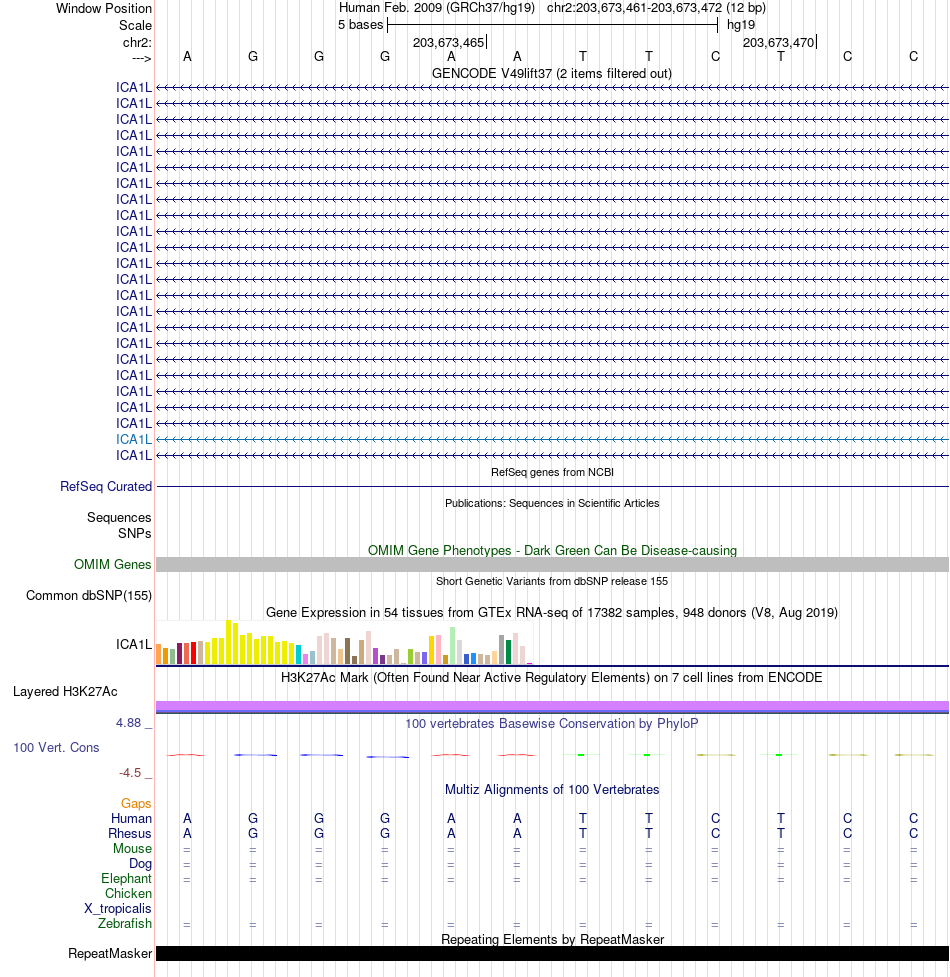Click the gray OMIM Genes item bar
This screenshot has width=950, height=977.
click(552, 565)
